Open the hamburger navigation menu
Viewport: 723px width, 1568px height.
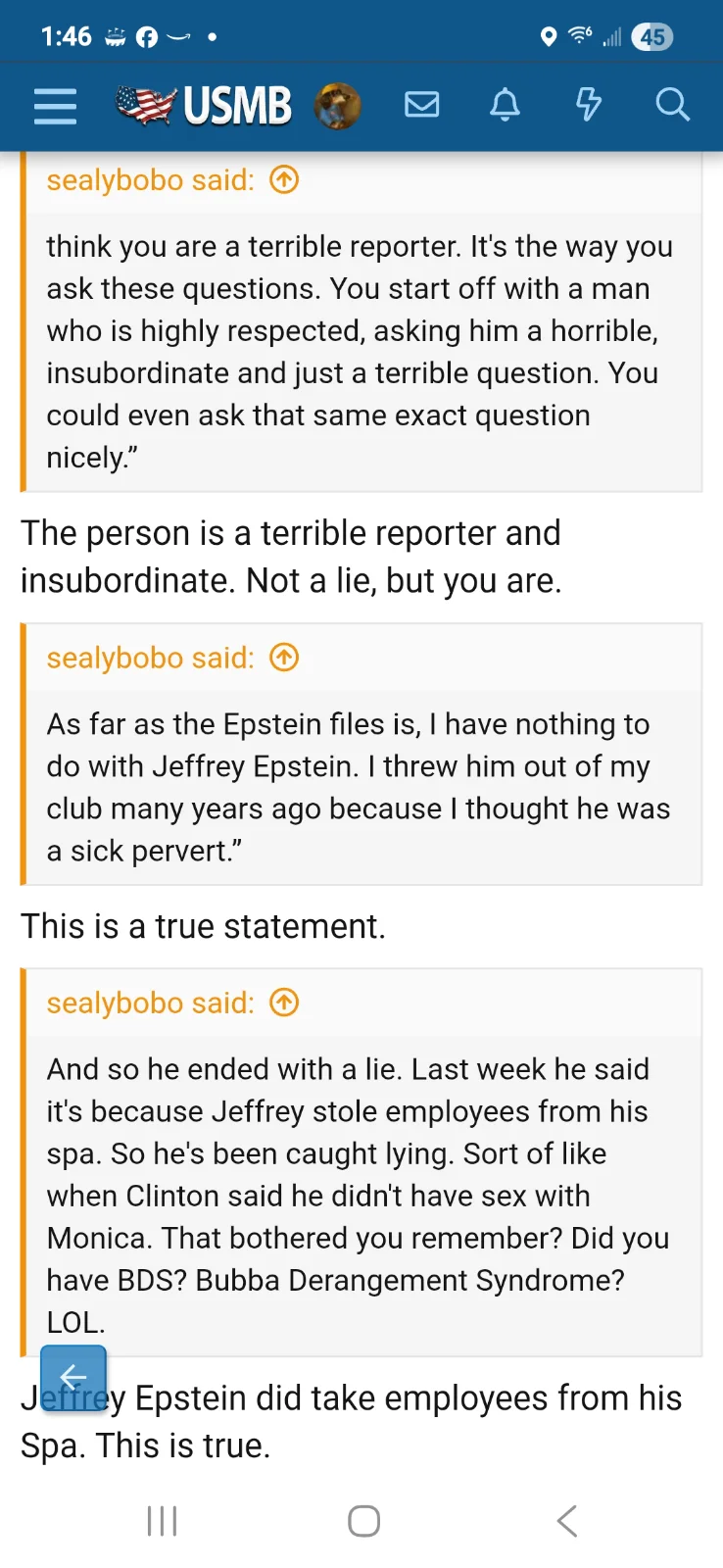click(55, 106)
